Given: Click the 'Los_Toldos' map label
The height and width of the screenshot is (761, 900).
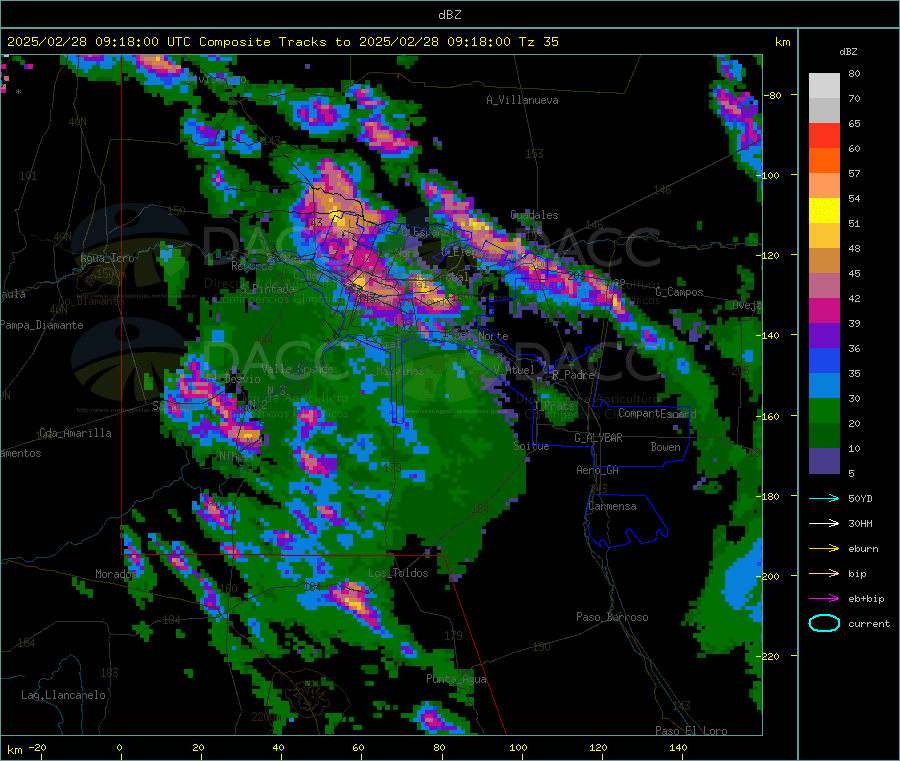Looking at the screenshot, I should point(398,573).
